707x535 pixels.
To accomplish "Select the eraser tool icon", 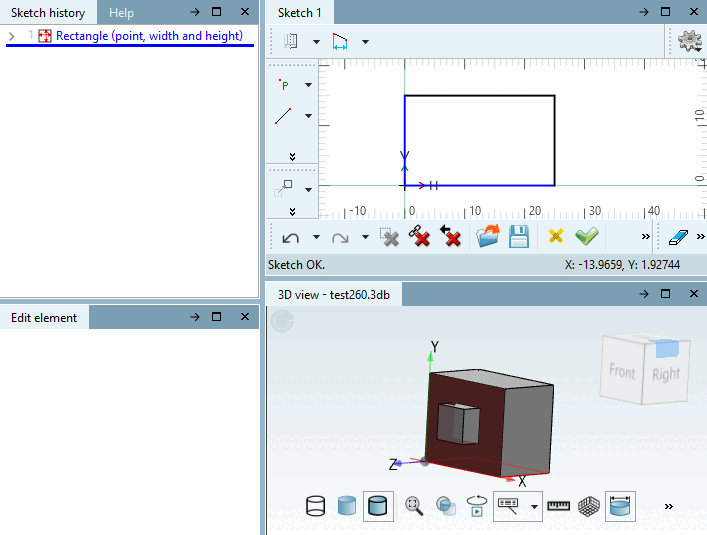I will 678,237.
